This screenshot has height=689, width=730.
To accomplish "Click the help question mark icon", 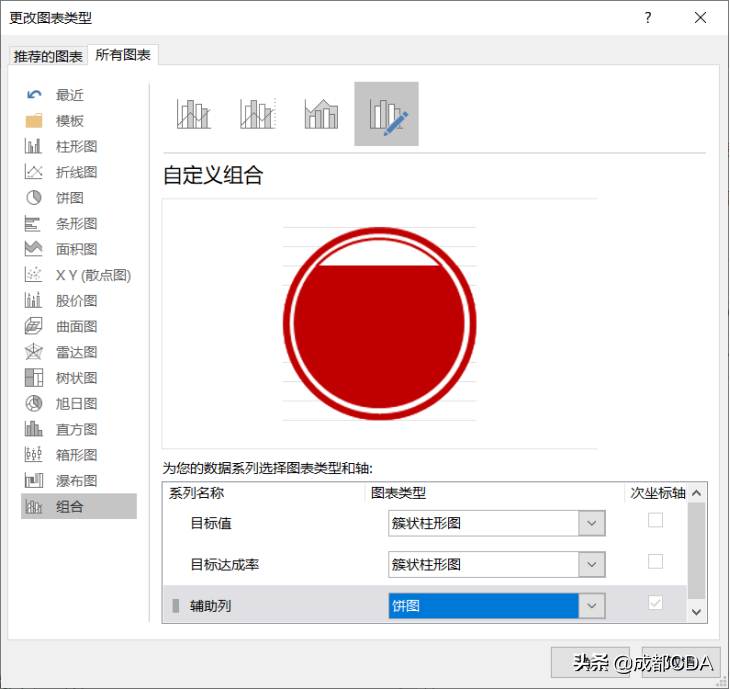I will coord(648,18).
